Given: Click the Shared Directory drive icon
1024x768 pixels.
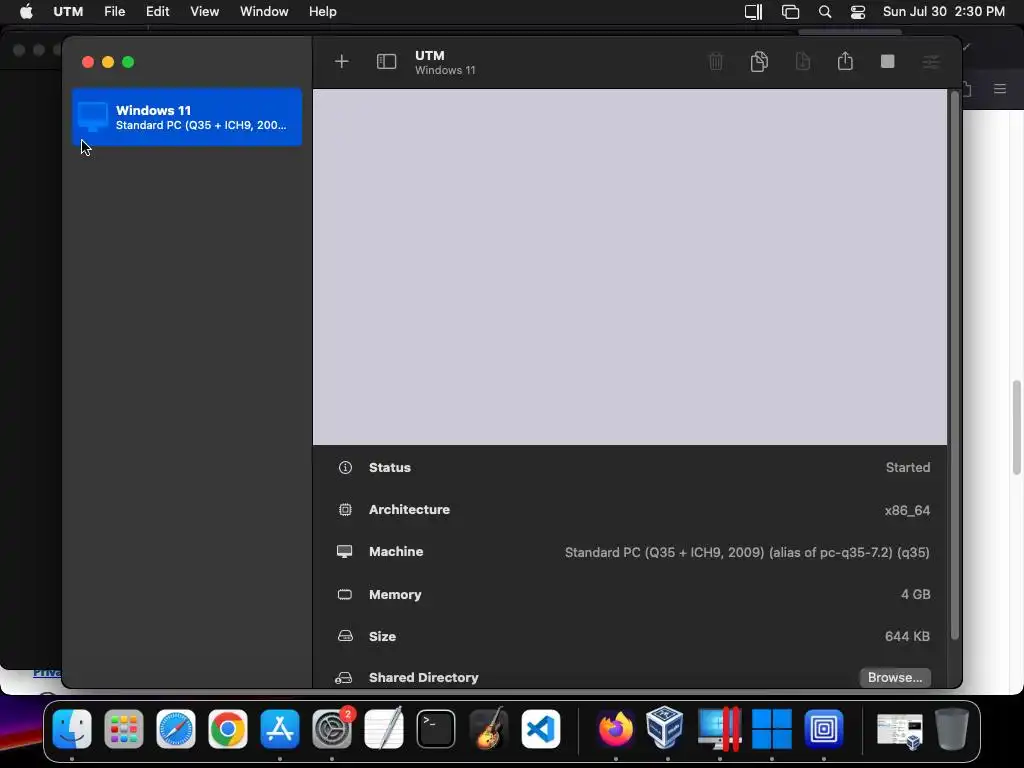Looking at the screenshot, I should 344,678.
